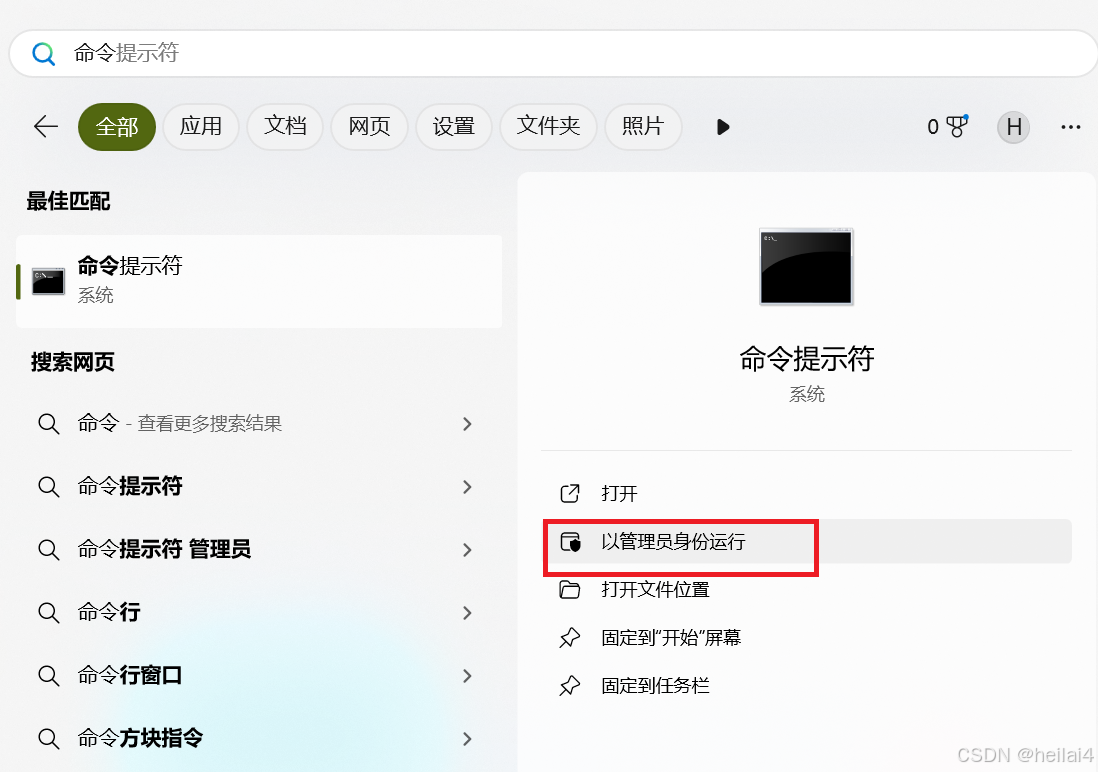The height and width of the screenshot is (772, 1098).
Task: Switch to the 文档 filter tab
Action: pos(285,127)
